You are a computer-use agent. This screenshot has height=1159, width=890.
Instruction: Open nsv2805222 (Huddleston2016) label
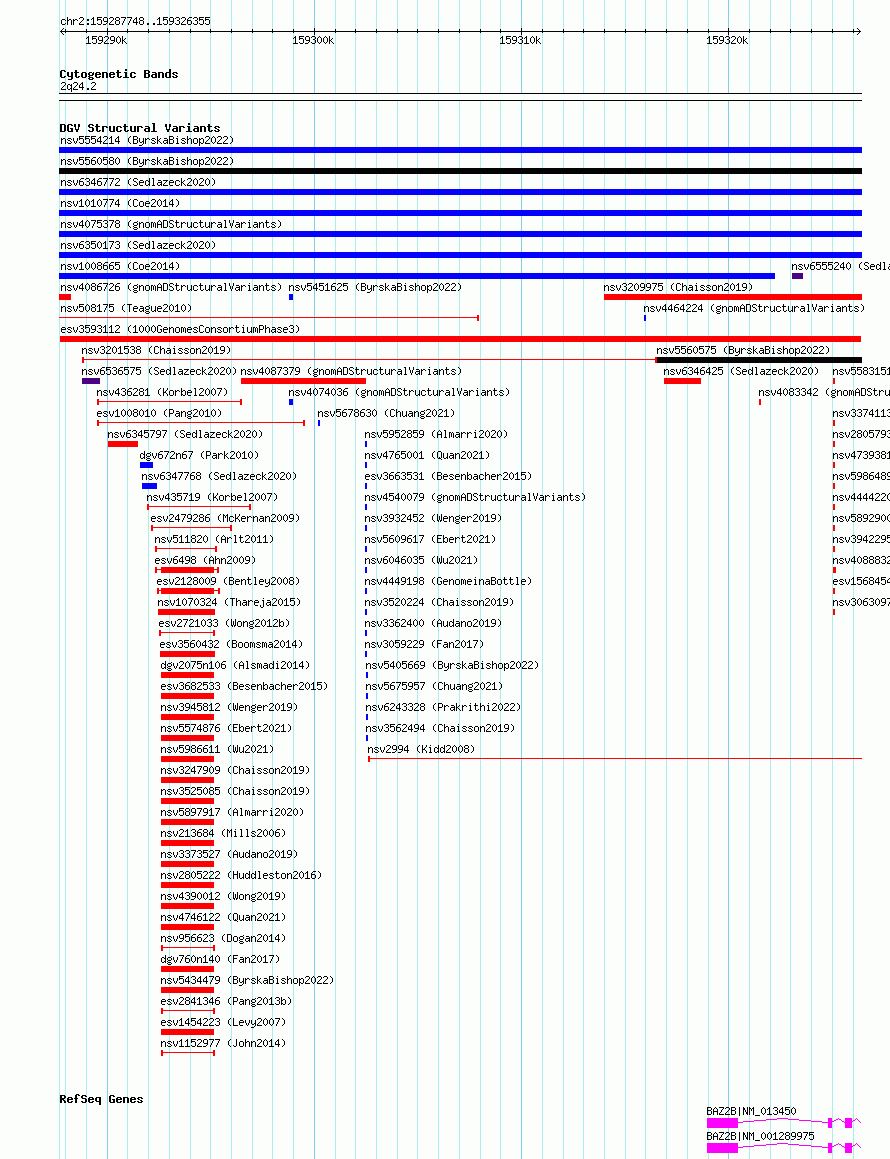[242, 875]
